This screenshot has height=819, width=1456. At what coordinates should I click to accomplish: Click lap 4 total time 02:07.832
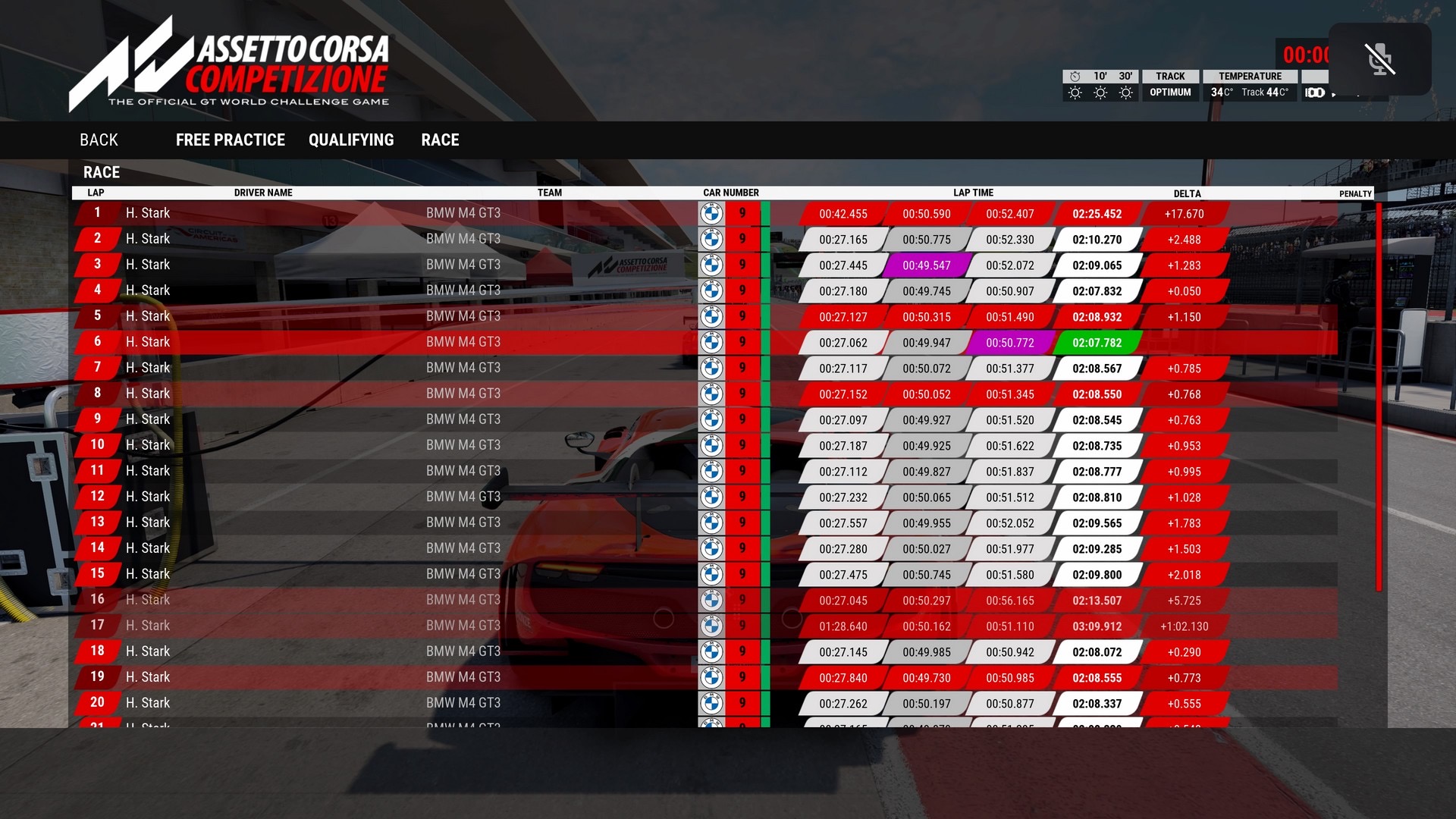[x=1097, y=291]
